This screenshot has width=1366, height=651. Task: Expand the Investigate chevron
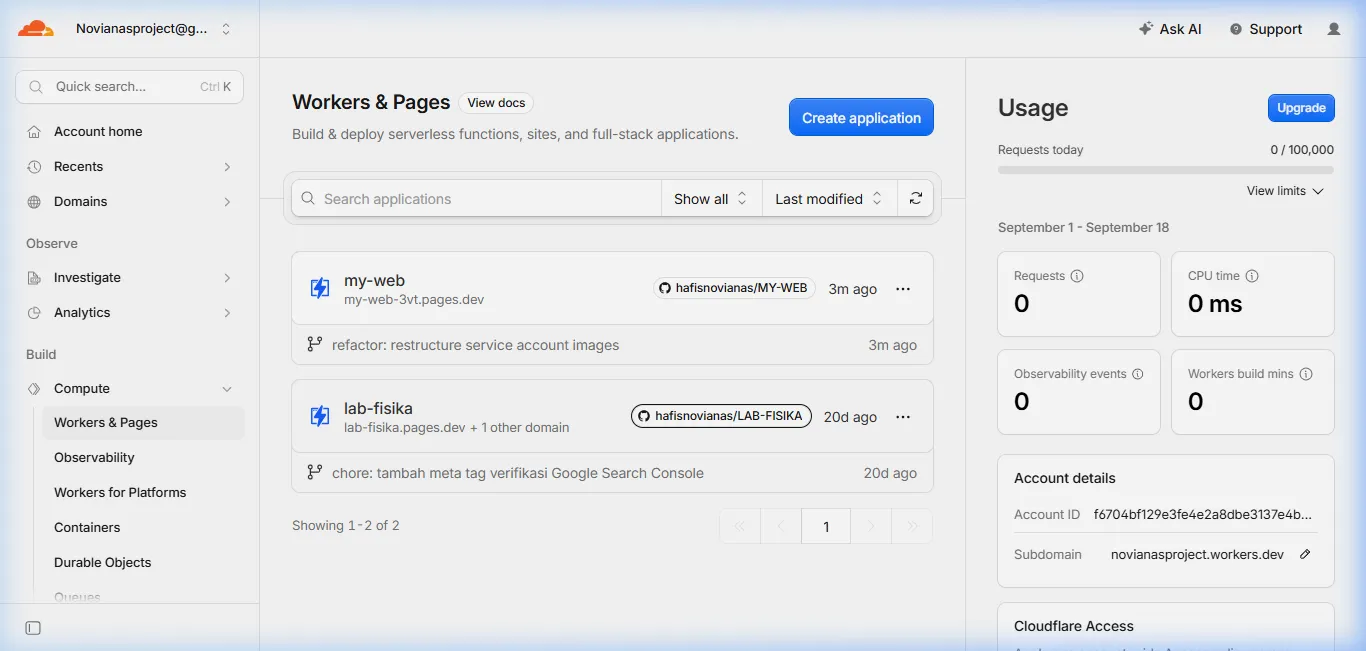[227, 277]
